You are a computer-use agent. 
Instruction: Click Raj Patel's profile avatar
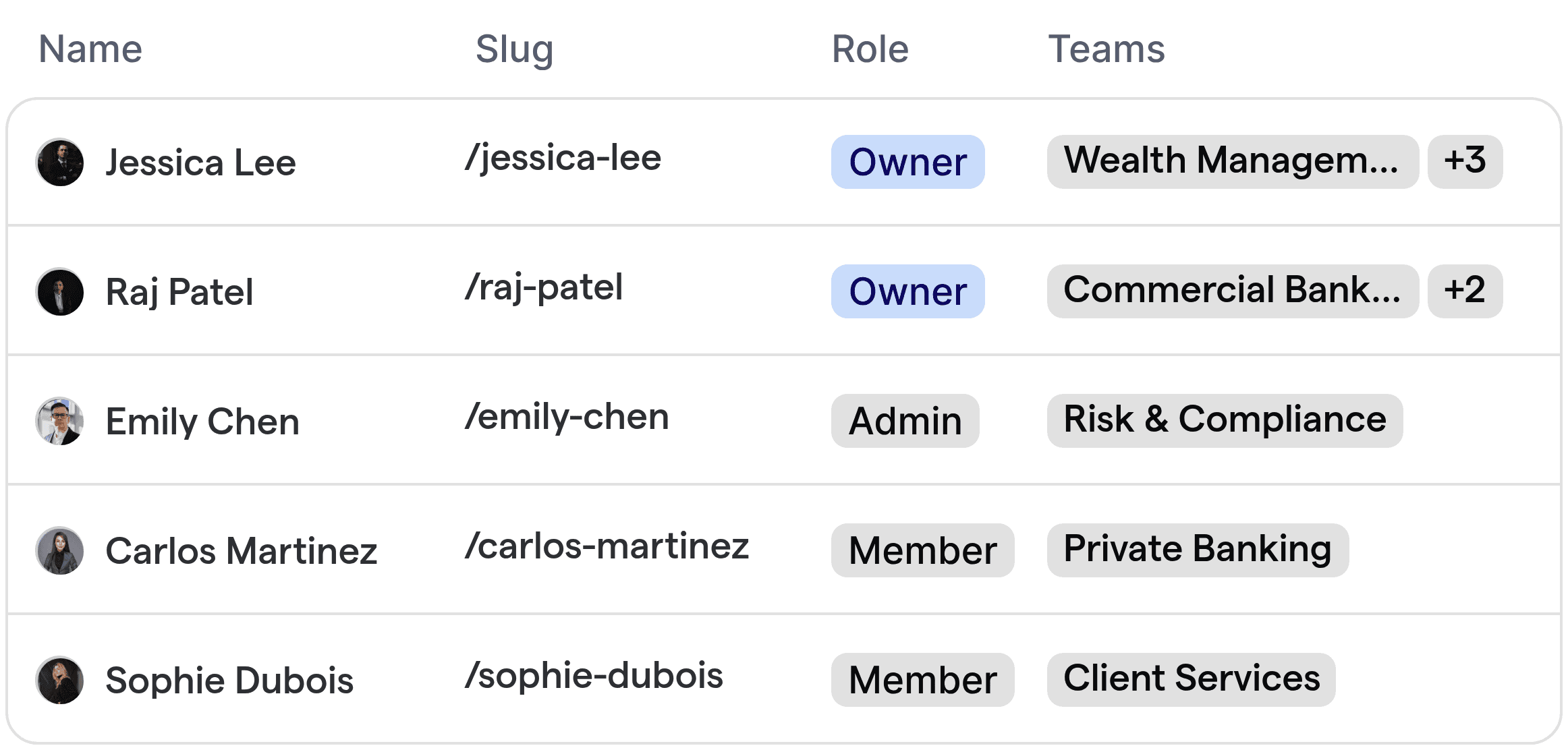tap(59, 291)
